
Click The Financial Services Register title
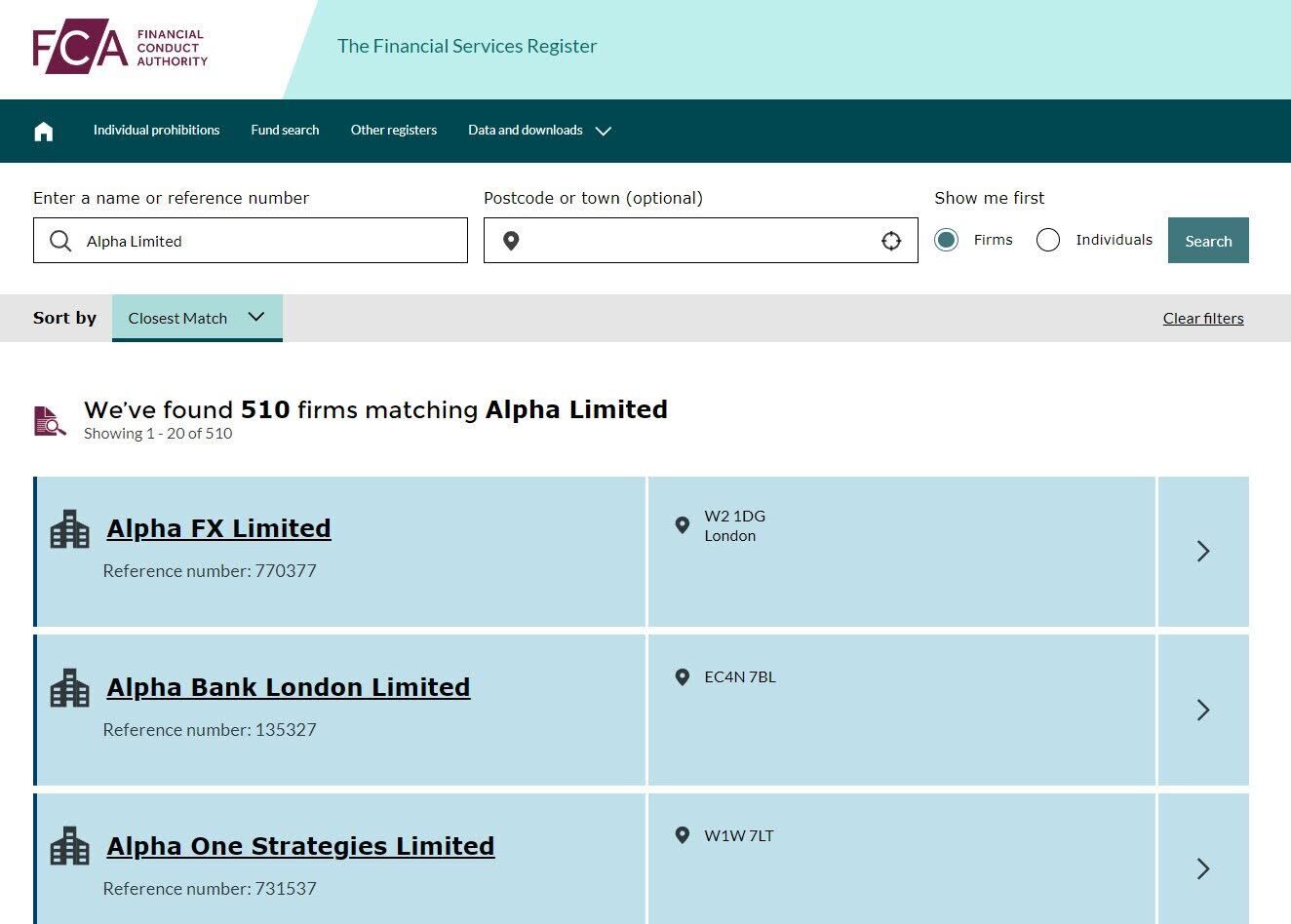(x=467, y=46)
